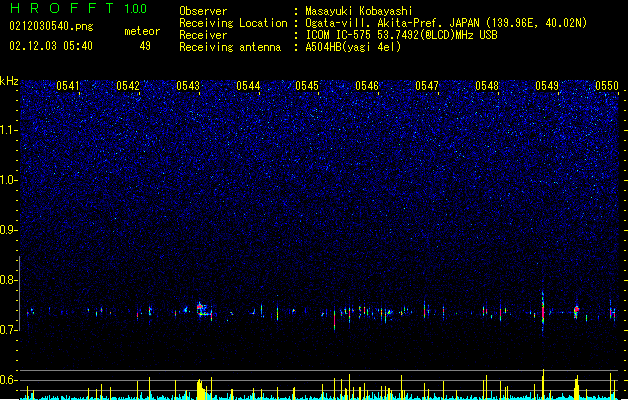This screenshot has width=629, height=400.
Task: Click frequency axis label 1.0
Action: coord(8,180)
